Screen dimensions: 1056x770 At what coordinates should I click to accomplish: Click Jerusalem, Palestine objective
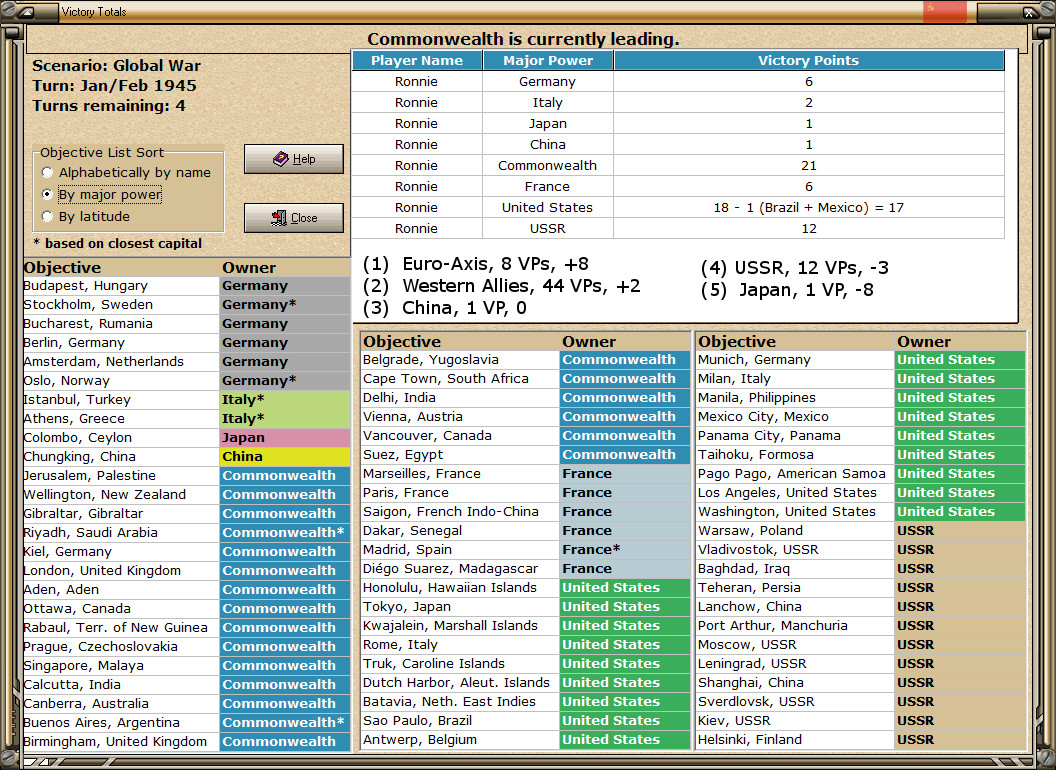click(x=121, y=476)
